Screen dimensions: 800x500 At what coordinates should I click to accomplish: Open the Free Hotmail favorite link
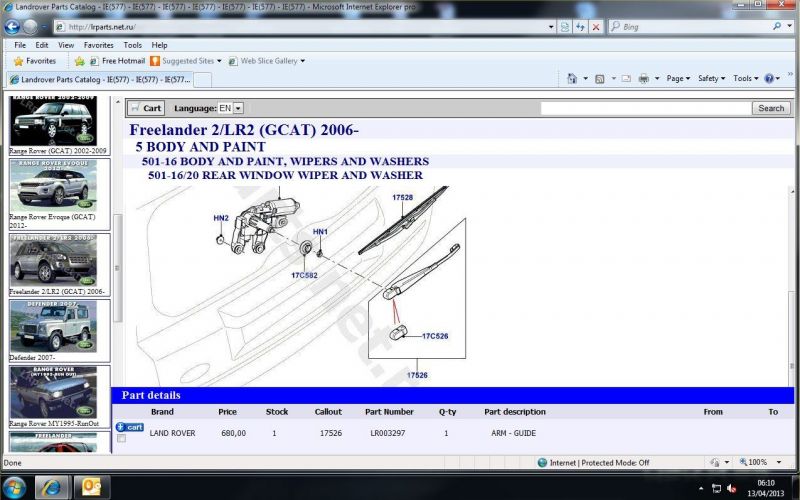(118, 61)
